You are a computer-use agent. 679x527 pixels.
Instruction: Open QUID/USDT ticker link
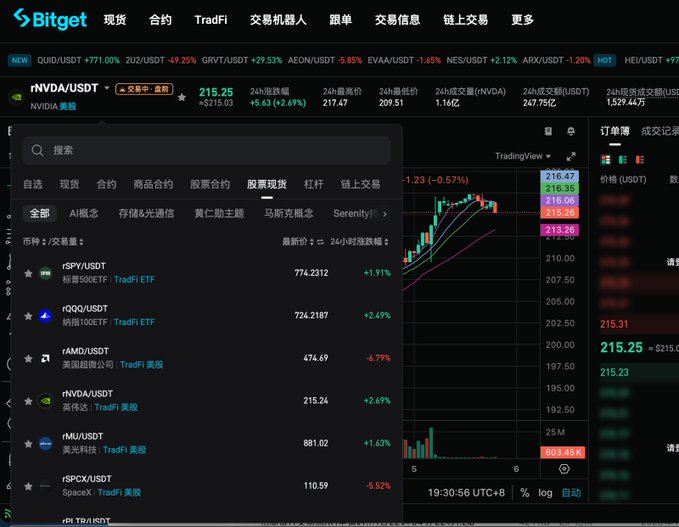(78, 60)
